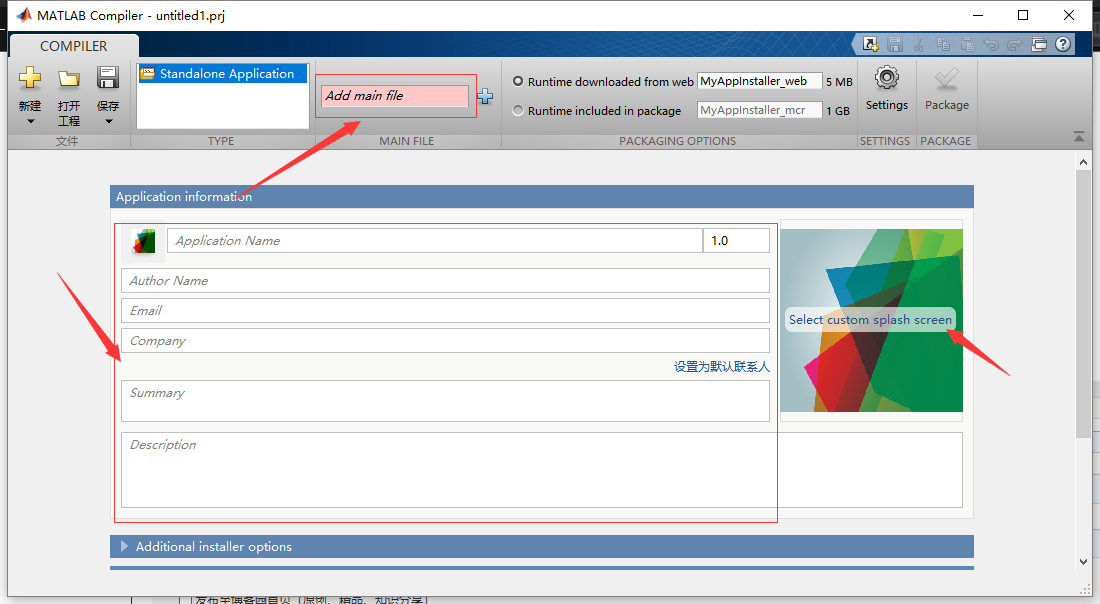Maximize the MATLAB Compiler window

click(x=1023, y=15)
